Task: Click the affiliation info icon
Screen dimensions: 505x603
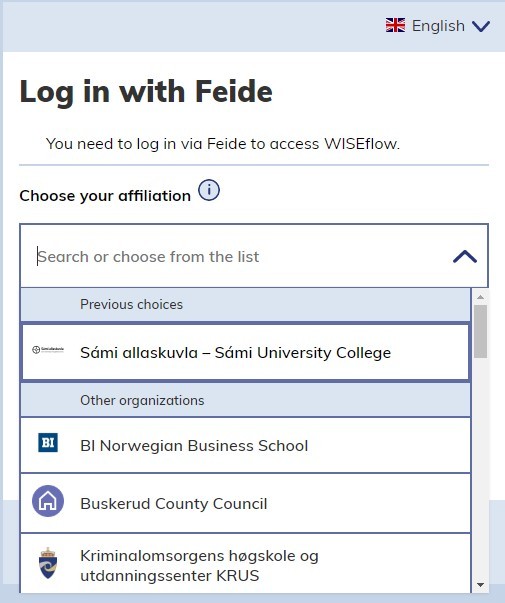Action: pos(209,190)
